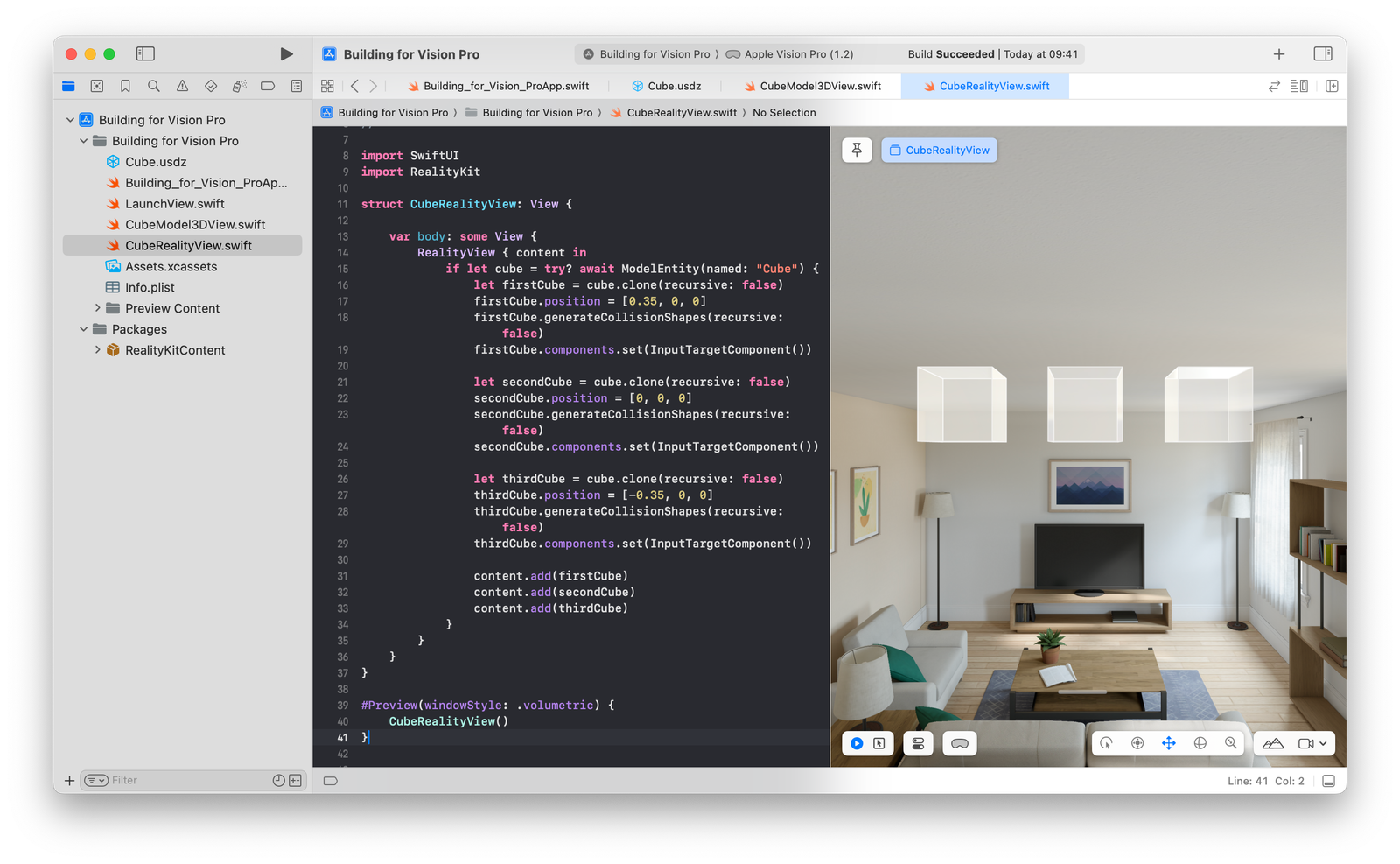Open the Breakpoint navigator tag icon
The width and height of the screenshot is (1400, 864).
pos(266,86)
